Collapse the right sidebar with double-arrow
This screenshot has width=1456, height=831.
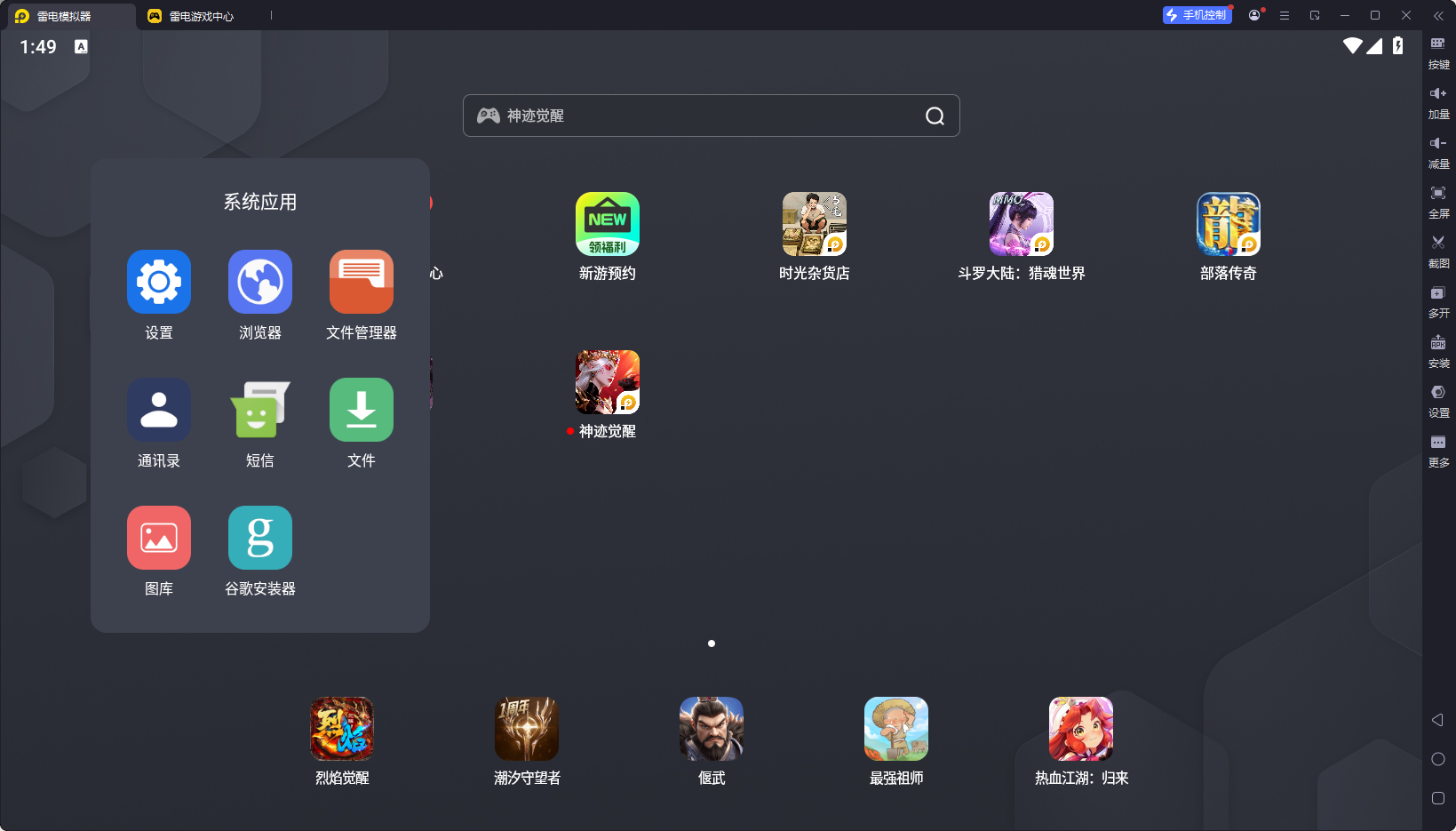point(1438,15)
